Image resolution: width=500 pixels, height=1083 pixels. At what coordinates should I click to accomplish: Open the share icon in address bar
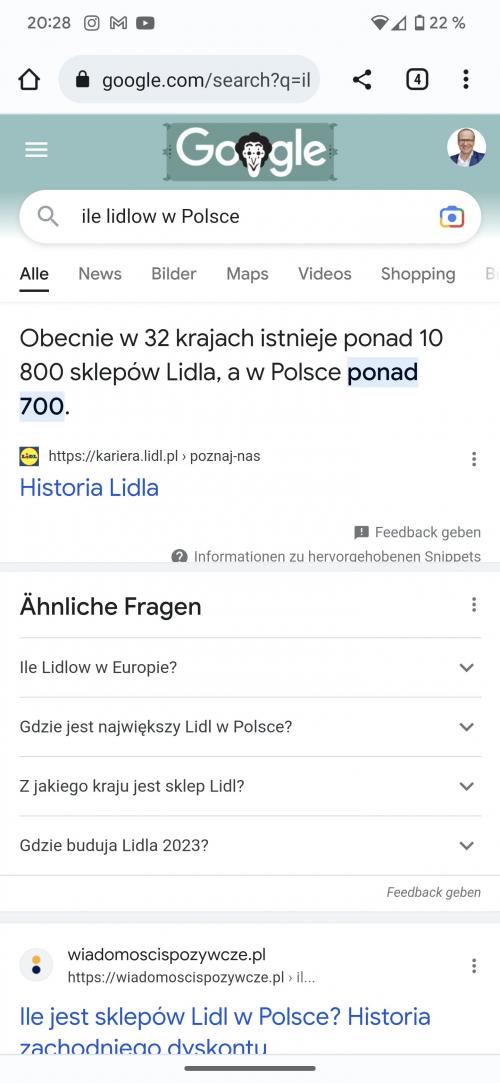362,80
